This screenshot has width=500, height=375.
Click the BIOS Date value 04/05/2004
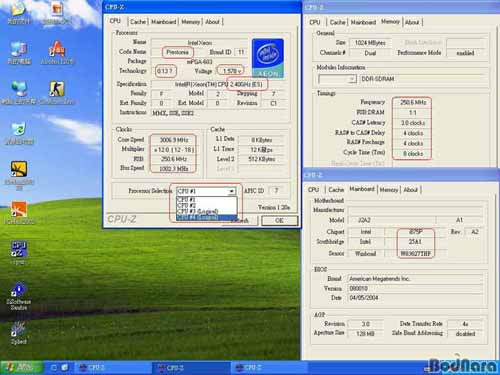pos(415,297)
